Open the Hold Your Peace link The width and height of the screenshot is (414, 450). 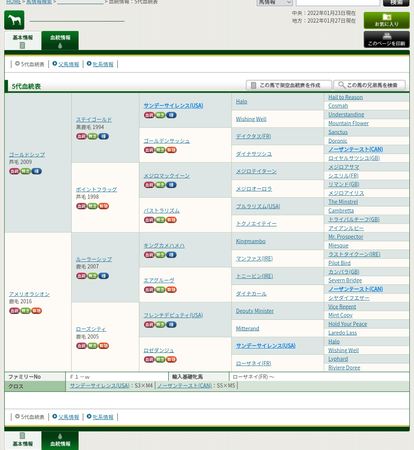pos(347,324)
